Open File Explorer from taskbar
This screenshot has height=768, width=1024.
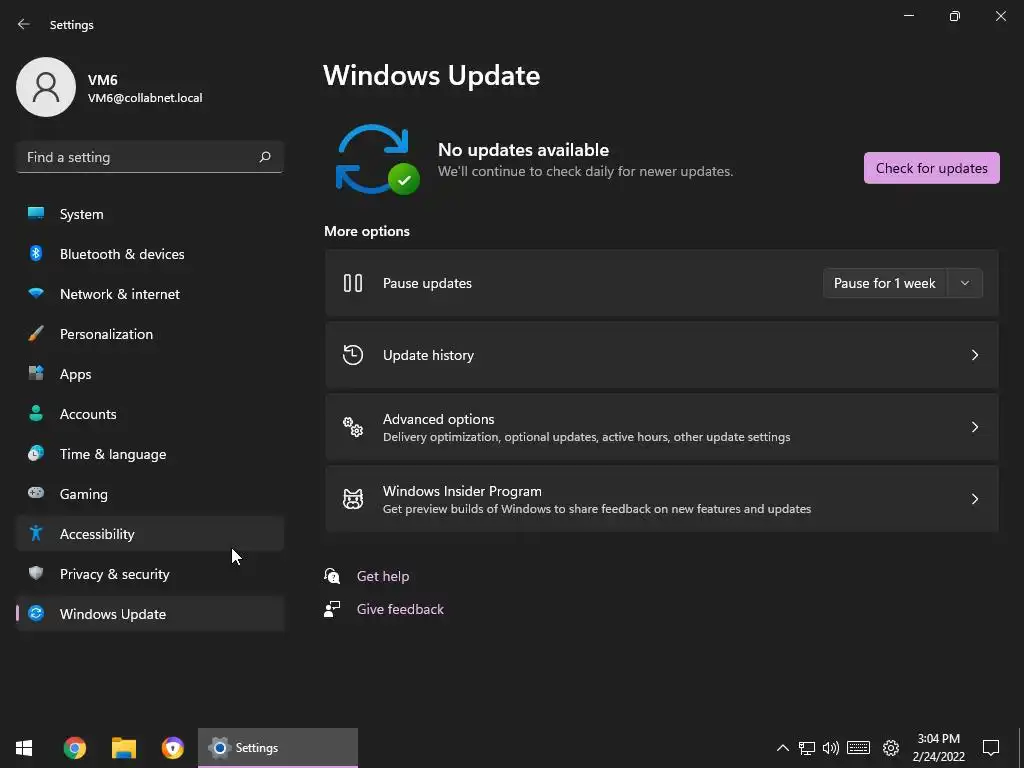click(x=123, y=748)
